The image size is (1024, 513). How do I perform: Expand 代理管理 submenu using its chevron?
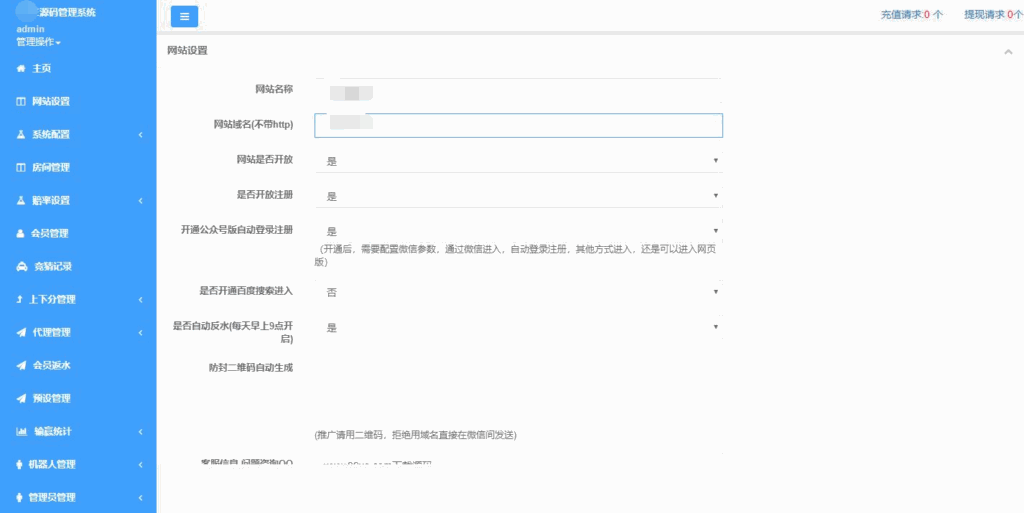pyautogui.click(x=140, y=333)
